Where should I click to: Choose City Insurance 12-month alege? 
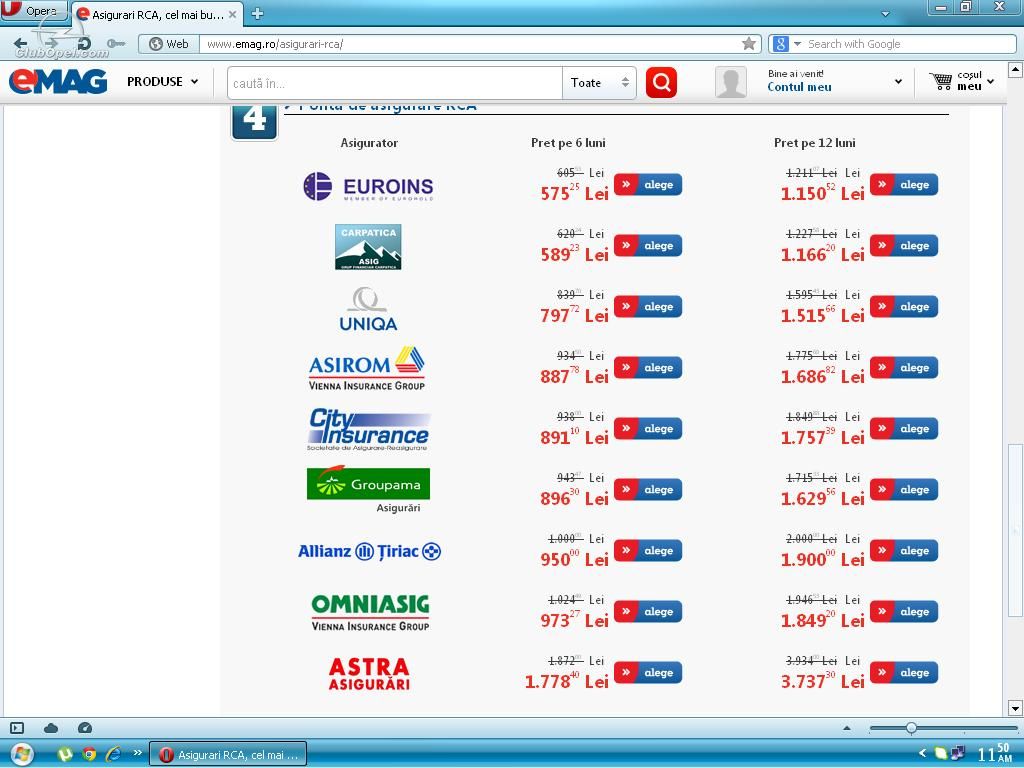coord(904,428)
